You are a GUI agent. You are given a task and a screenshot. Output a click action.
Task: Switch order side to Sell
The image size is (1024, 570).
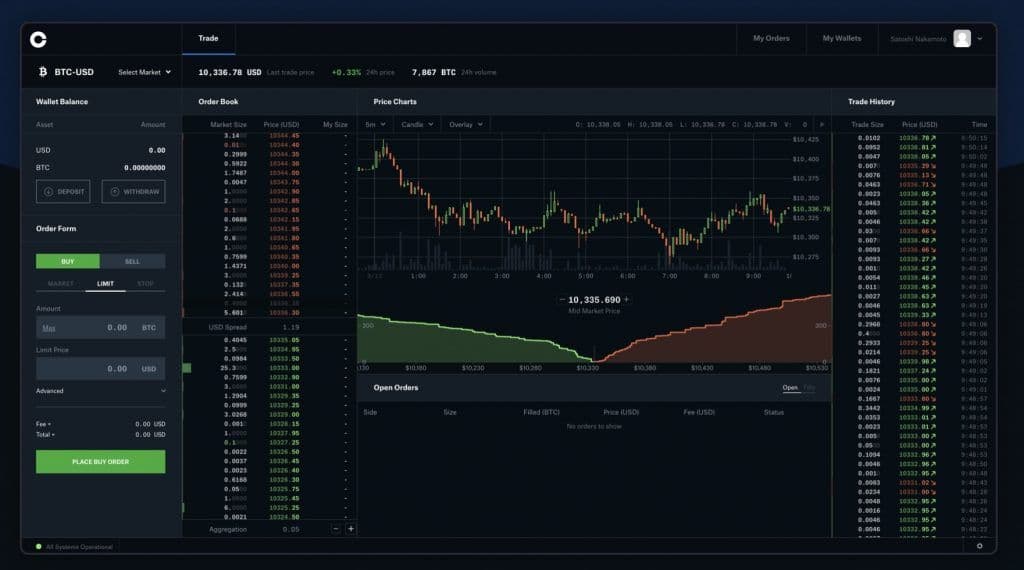(132, 261)
